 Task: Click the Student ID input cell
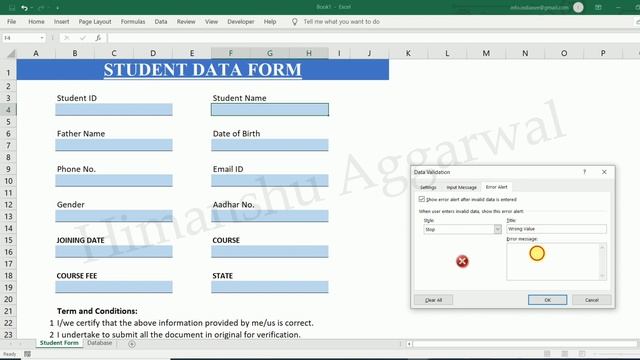(x=114, y=109)
